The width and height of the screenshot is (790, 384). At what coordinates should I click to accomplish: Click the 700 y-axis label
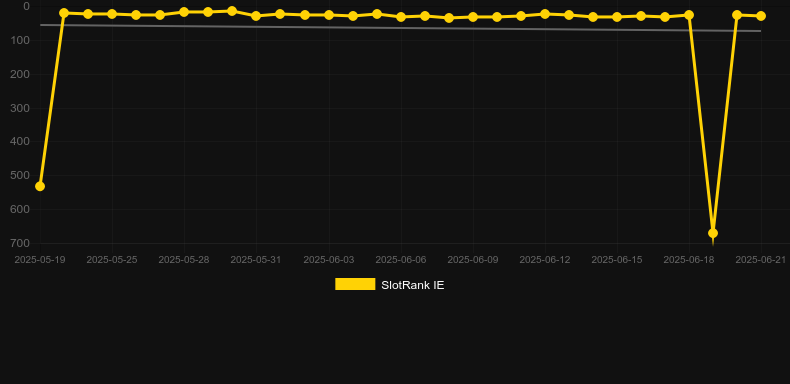tap(20, 243)
